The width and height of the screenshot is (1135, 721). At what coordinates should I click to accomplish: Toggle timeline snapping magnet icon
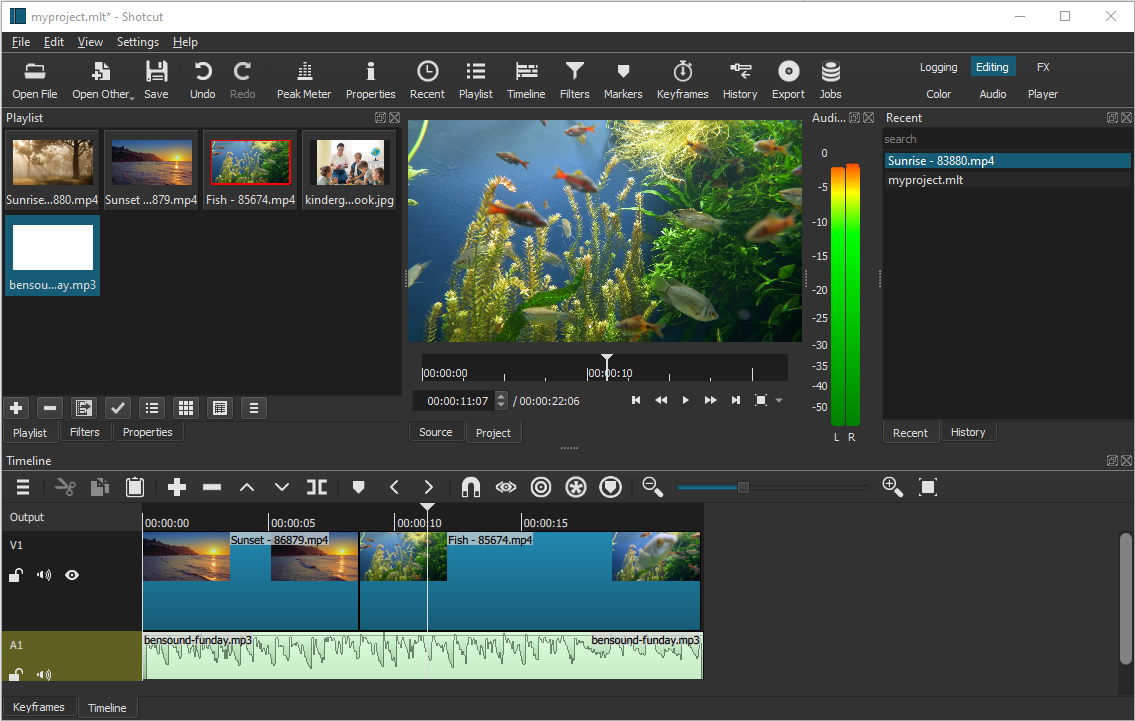pos(471,487)
